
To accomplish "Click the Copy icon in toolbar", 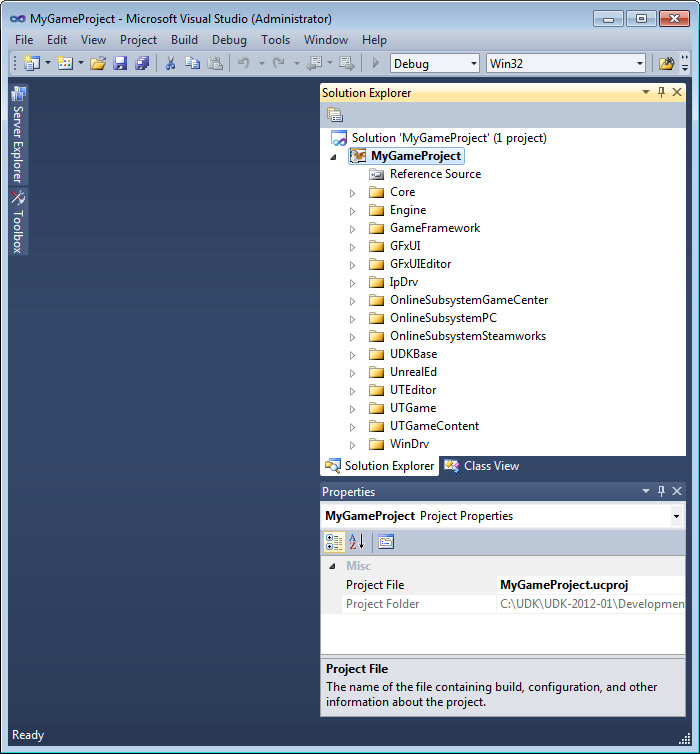I will pyautogui.click(x=192, y=63).
